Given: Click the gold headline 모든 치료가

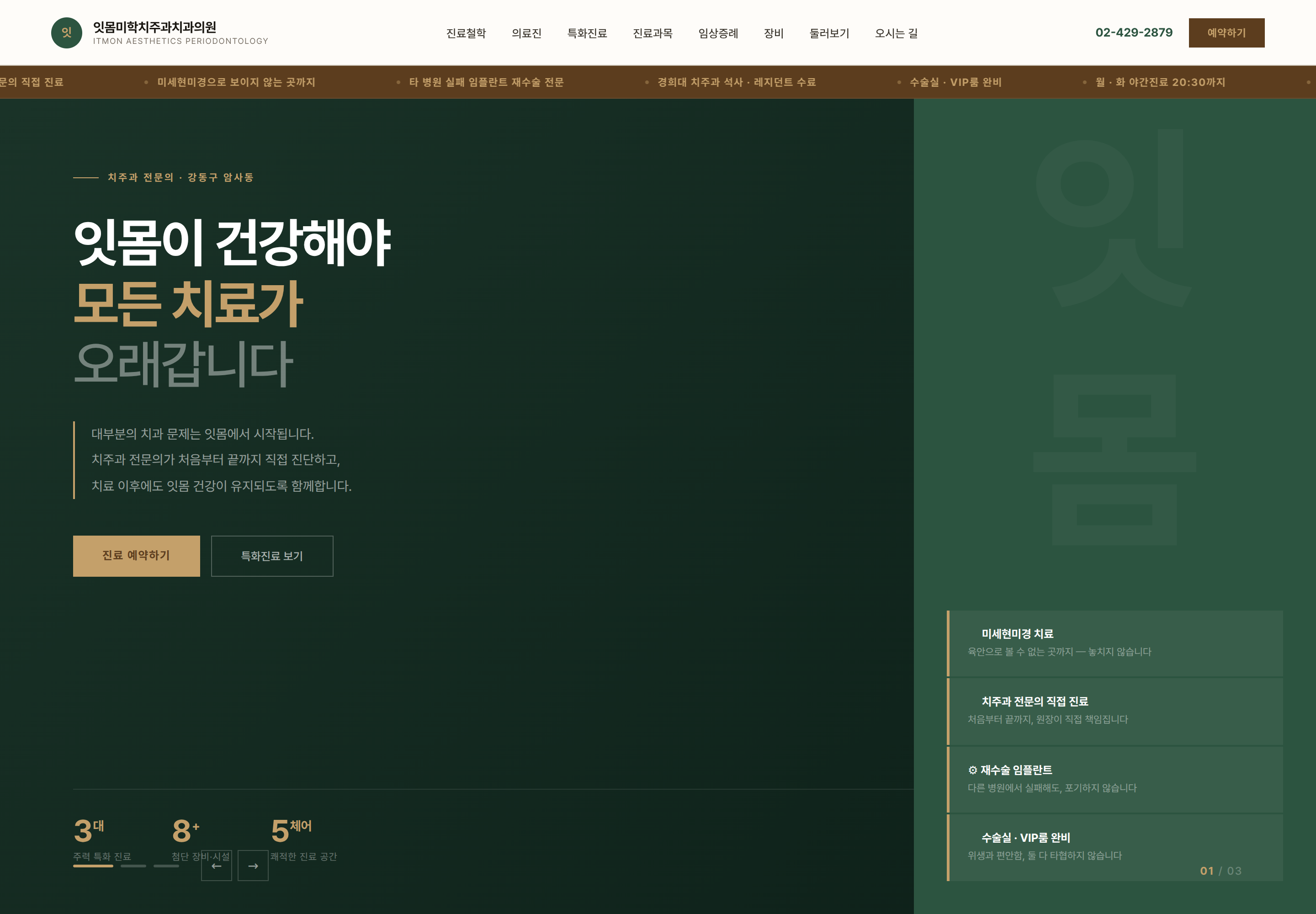Looking at the screenshot, I should (x=188, y=303).
